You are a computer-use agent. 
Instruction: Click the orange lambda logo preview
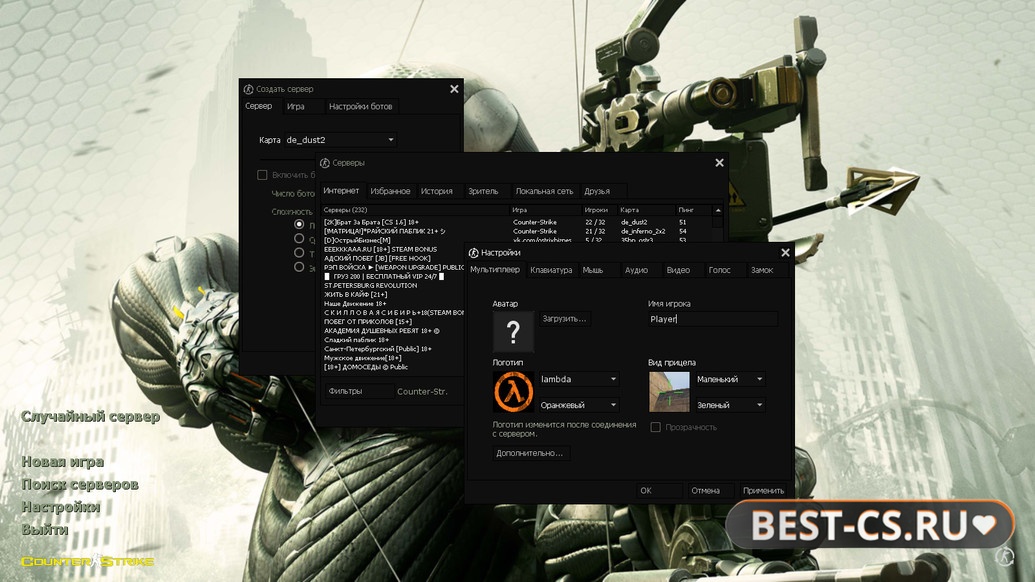pyautogui.click(x=513, y=391)
